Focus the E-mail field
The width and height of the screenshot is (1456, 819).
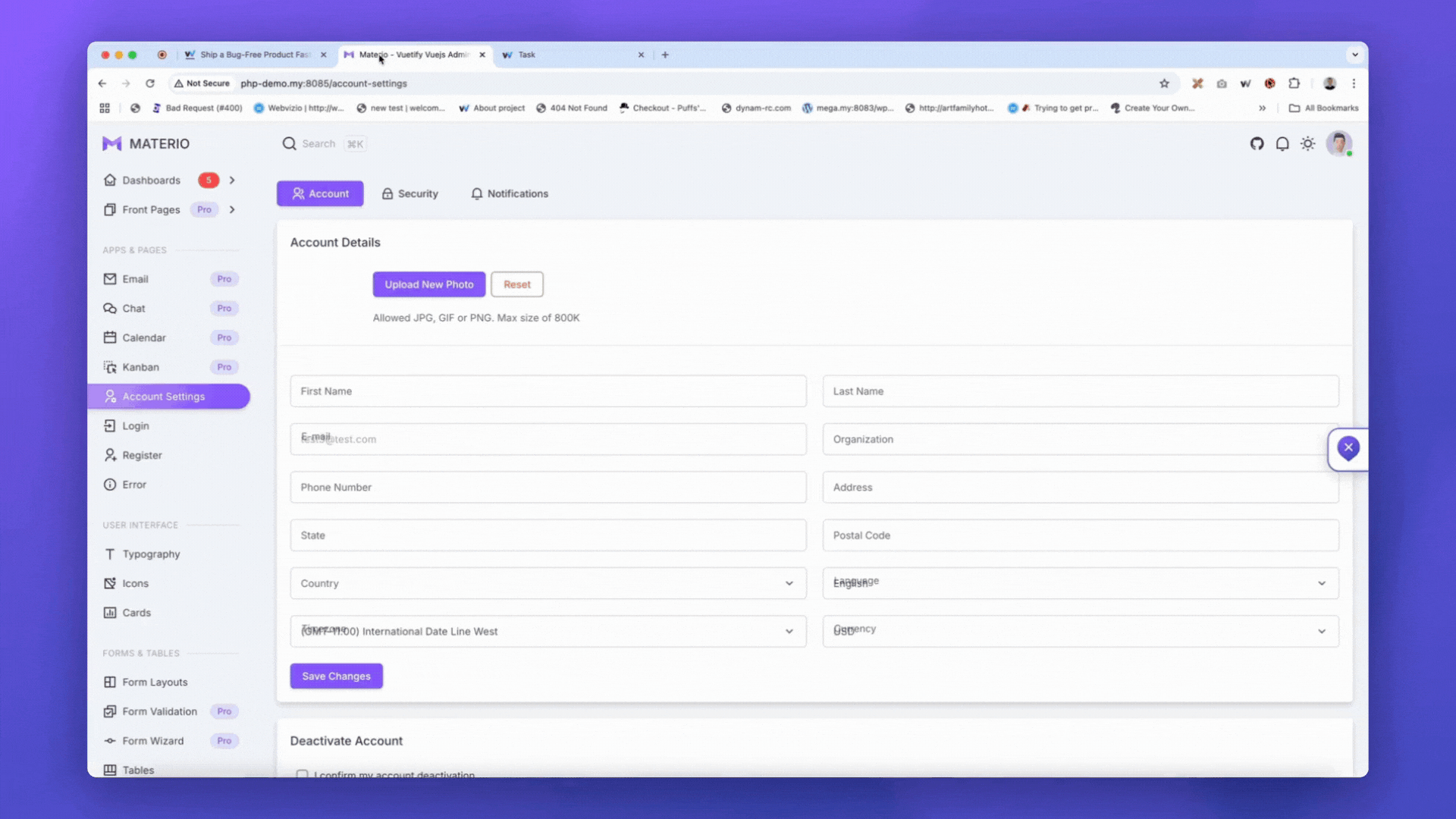[x=548, y=439]
